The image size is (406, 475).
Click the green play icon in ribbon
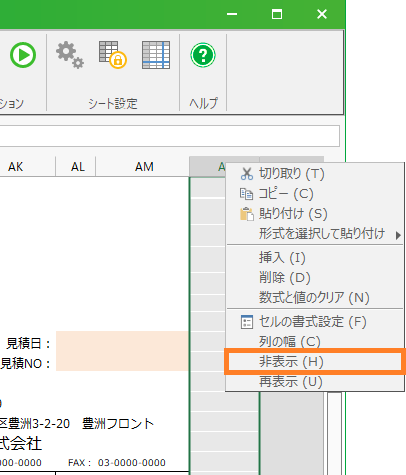pyautogui.click(x=23, y=55)
